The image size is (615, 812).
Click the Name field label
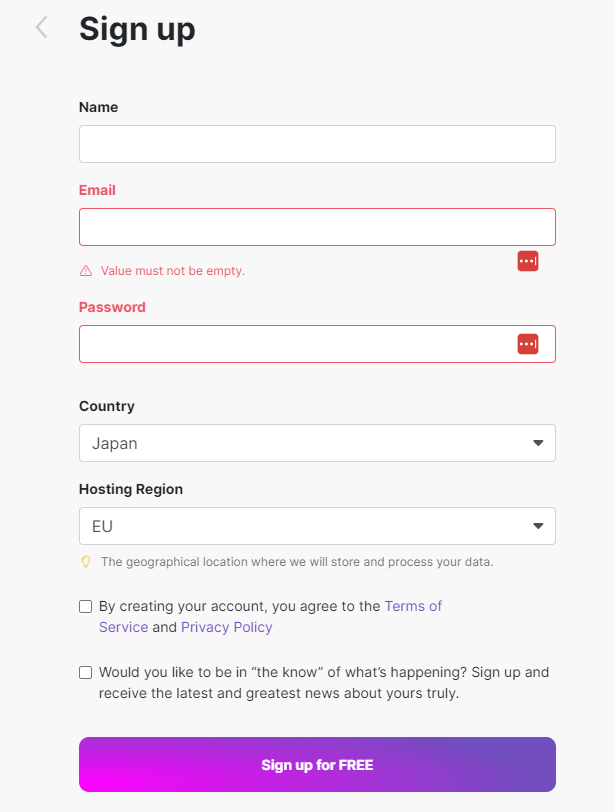(98, 107)
